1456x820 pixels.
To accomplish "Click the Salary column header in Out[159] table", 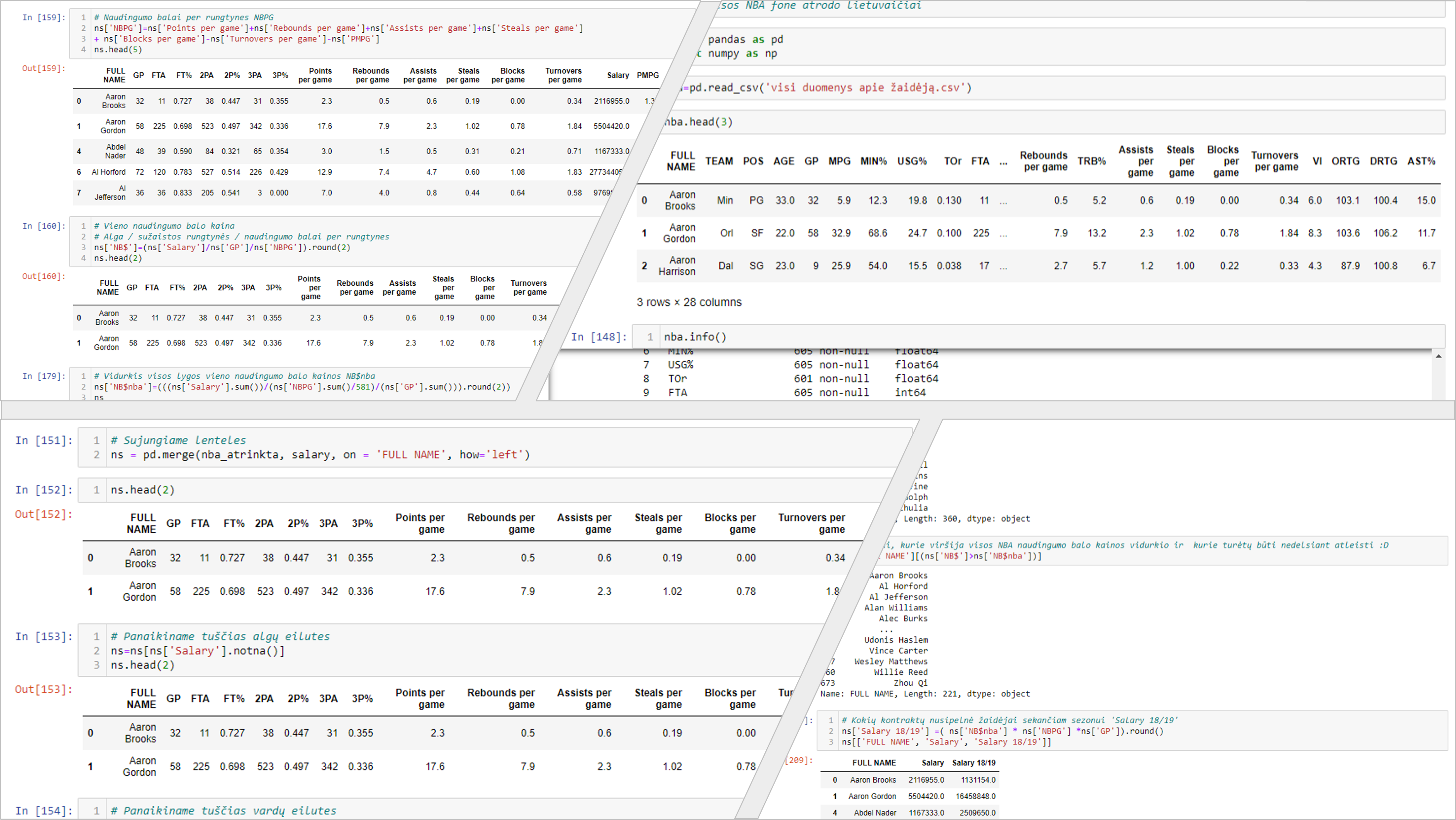I will tap(618, 75).
